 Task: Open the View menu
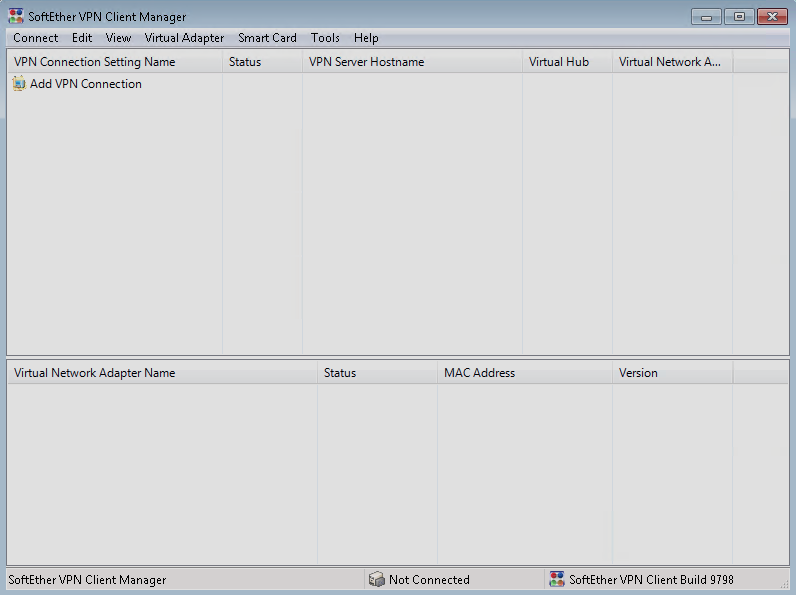(118, 38)
